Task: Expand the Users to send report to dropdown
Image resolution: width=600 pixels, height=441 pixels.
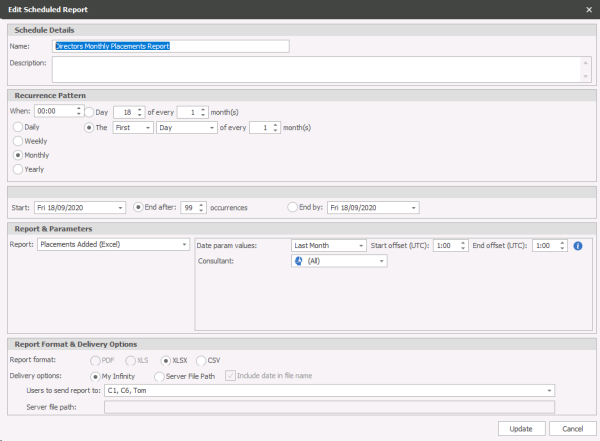Action: 549,391
